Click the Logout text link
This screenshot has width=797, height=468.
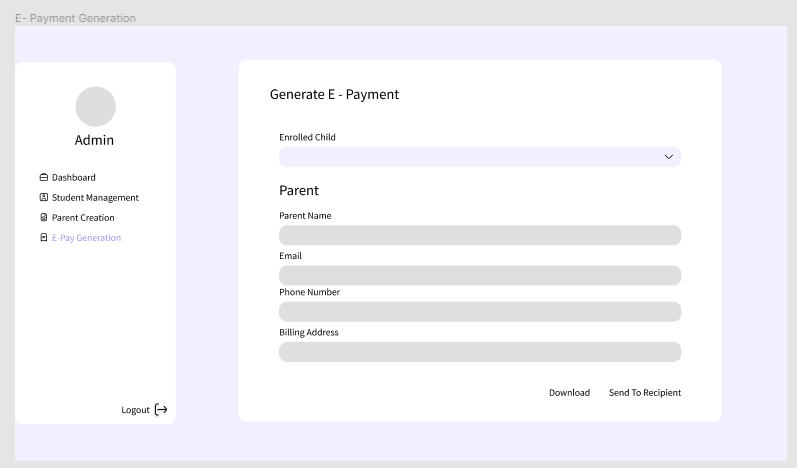click(135, 410)
